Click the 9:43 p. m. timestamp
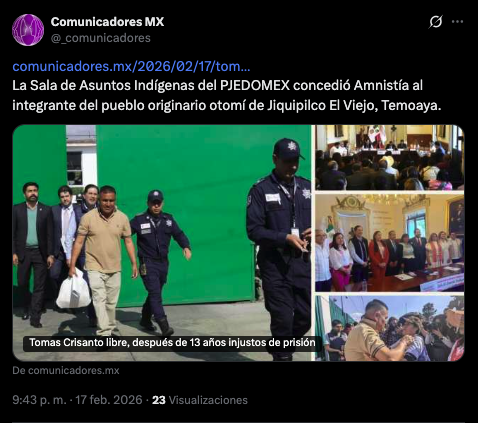 [x=39, y=400]
